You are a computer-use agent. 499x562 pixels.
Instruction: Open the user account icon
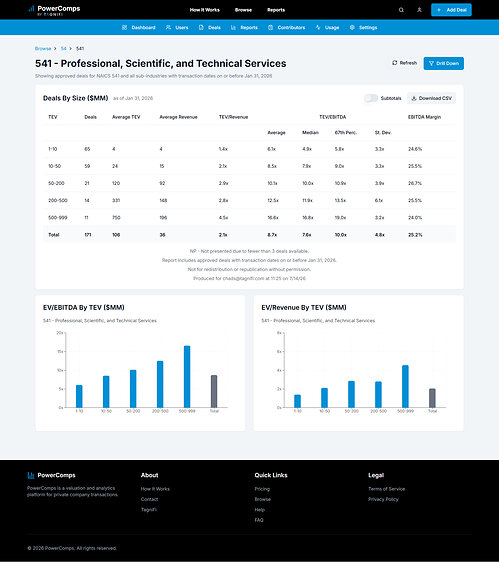[419, 10]
